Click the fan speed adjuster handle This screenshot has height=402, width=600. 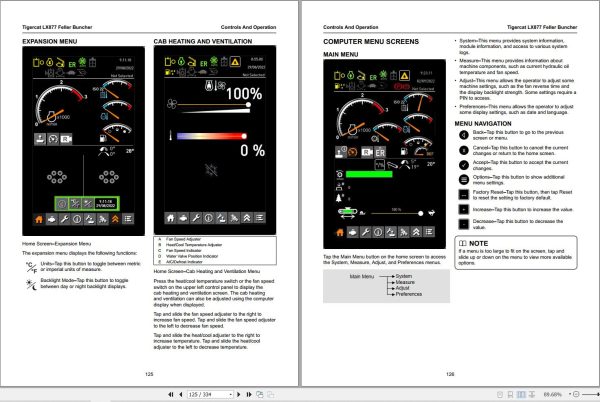coord(248,104)
